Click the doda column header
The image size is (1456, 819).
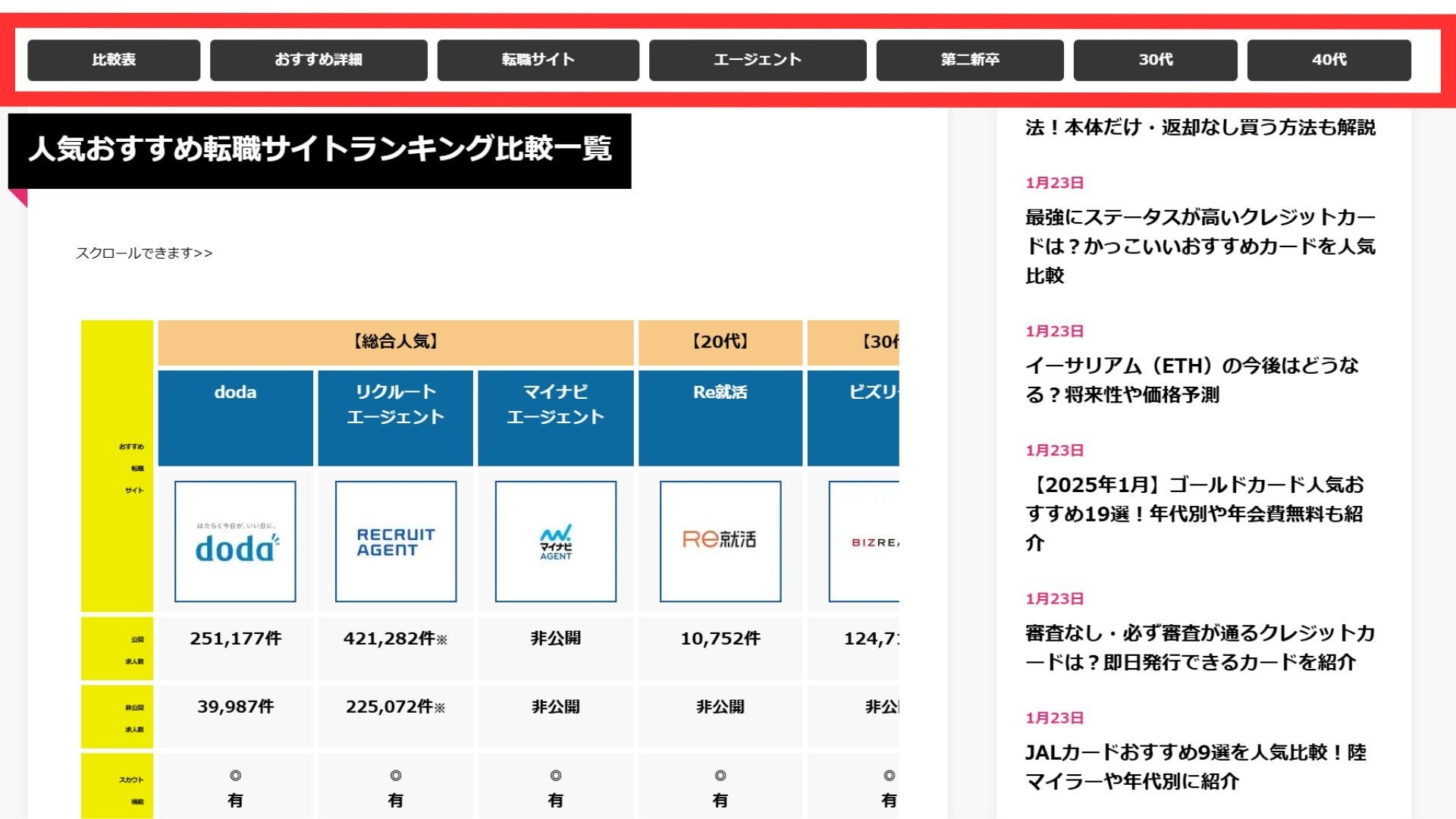pyautogui.click(x=235, y=393)
